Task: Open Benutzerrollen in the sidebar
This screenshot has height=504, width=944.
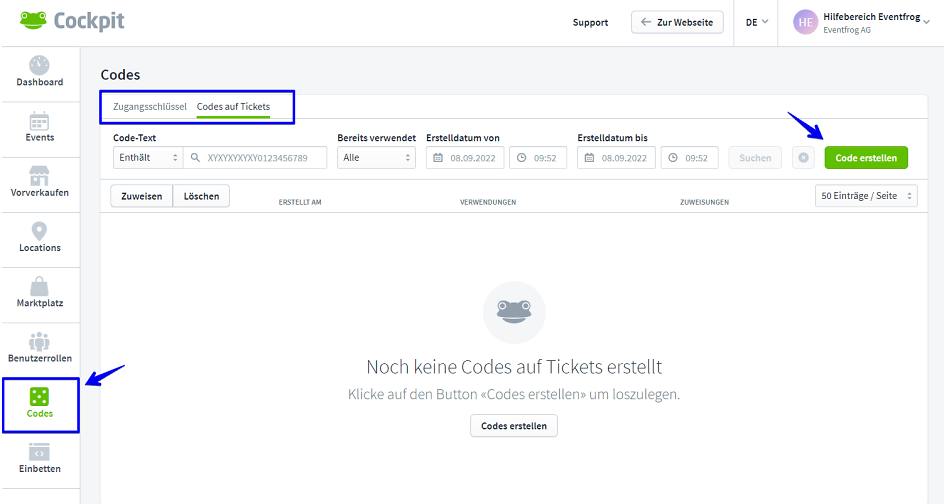Action: [x=39, y=347]
